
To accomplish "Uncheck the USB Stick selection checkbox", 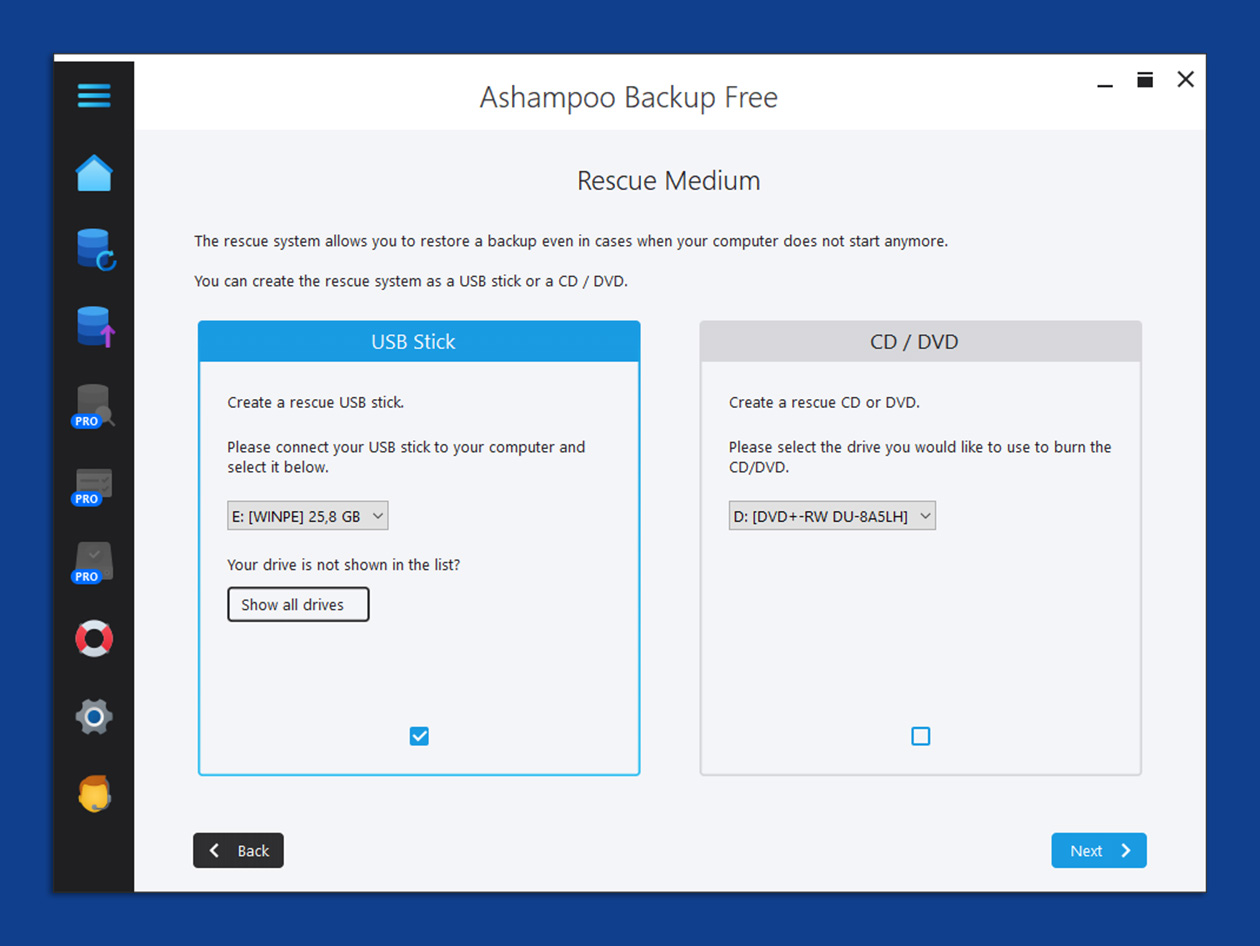I will (419, 736).
